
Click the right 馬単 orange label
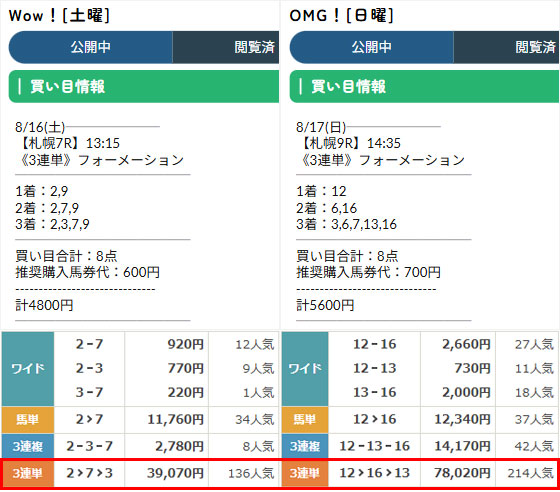pyautogui.click(x=305, y=420)
